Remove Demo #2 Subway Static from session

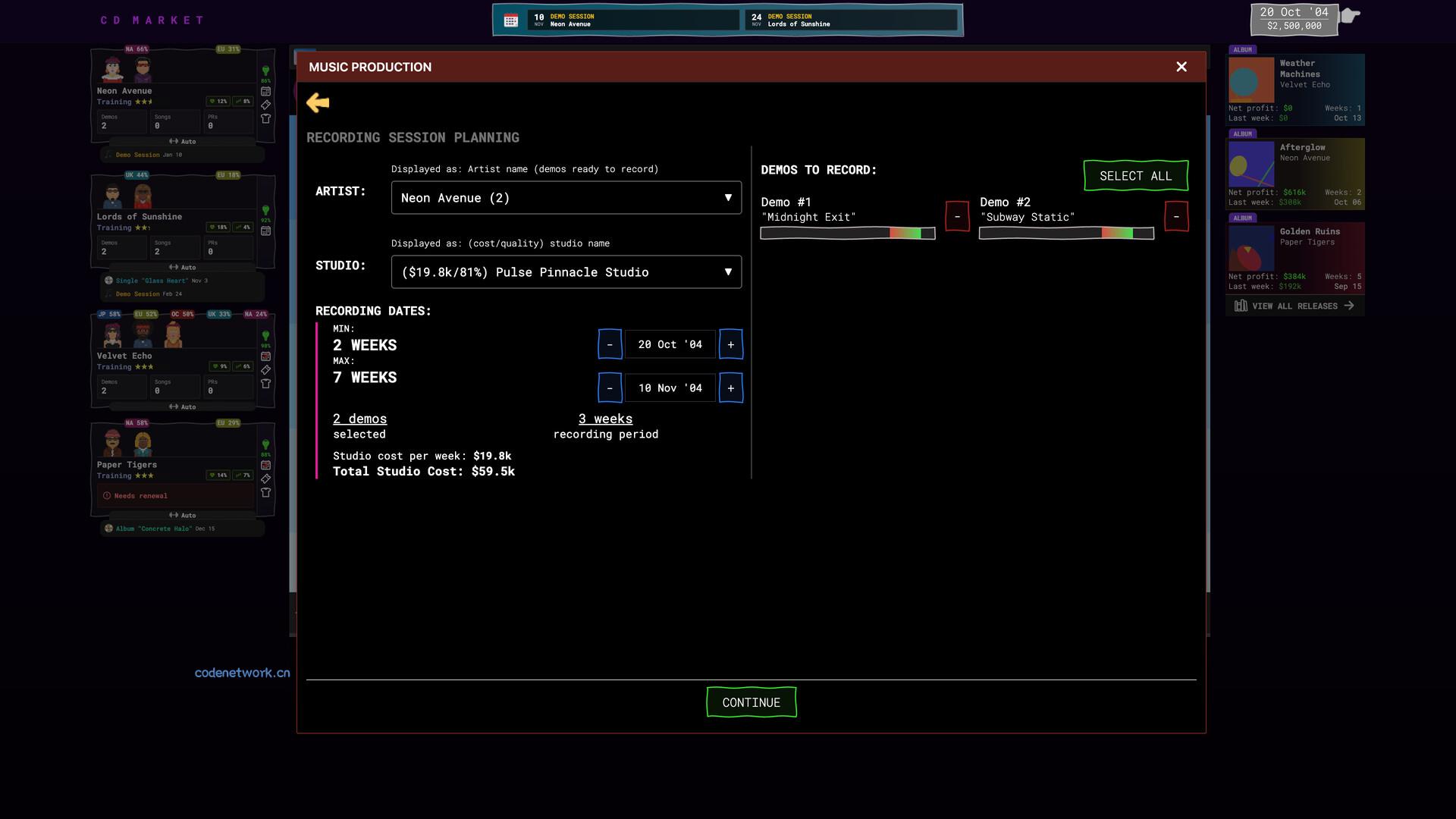coord(1176,217)
